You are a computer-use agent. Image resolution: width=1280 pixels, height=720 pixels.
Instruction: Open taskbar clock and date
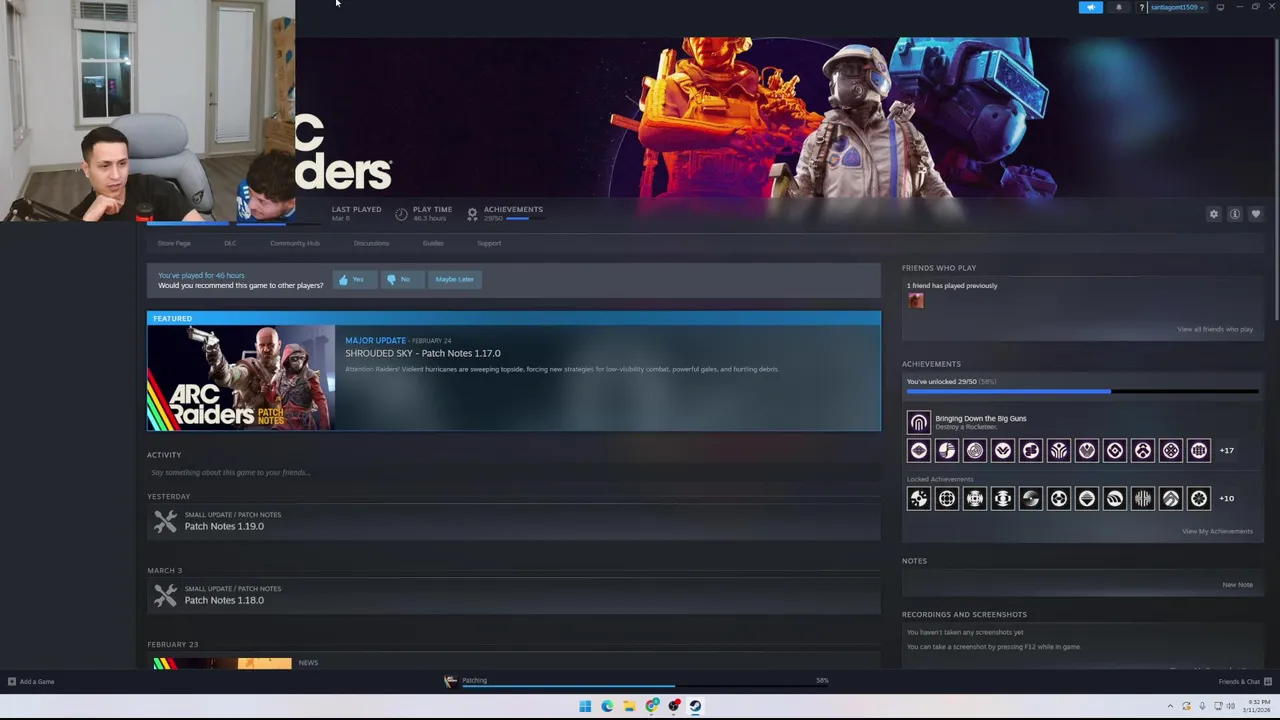1257,706
